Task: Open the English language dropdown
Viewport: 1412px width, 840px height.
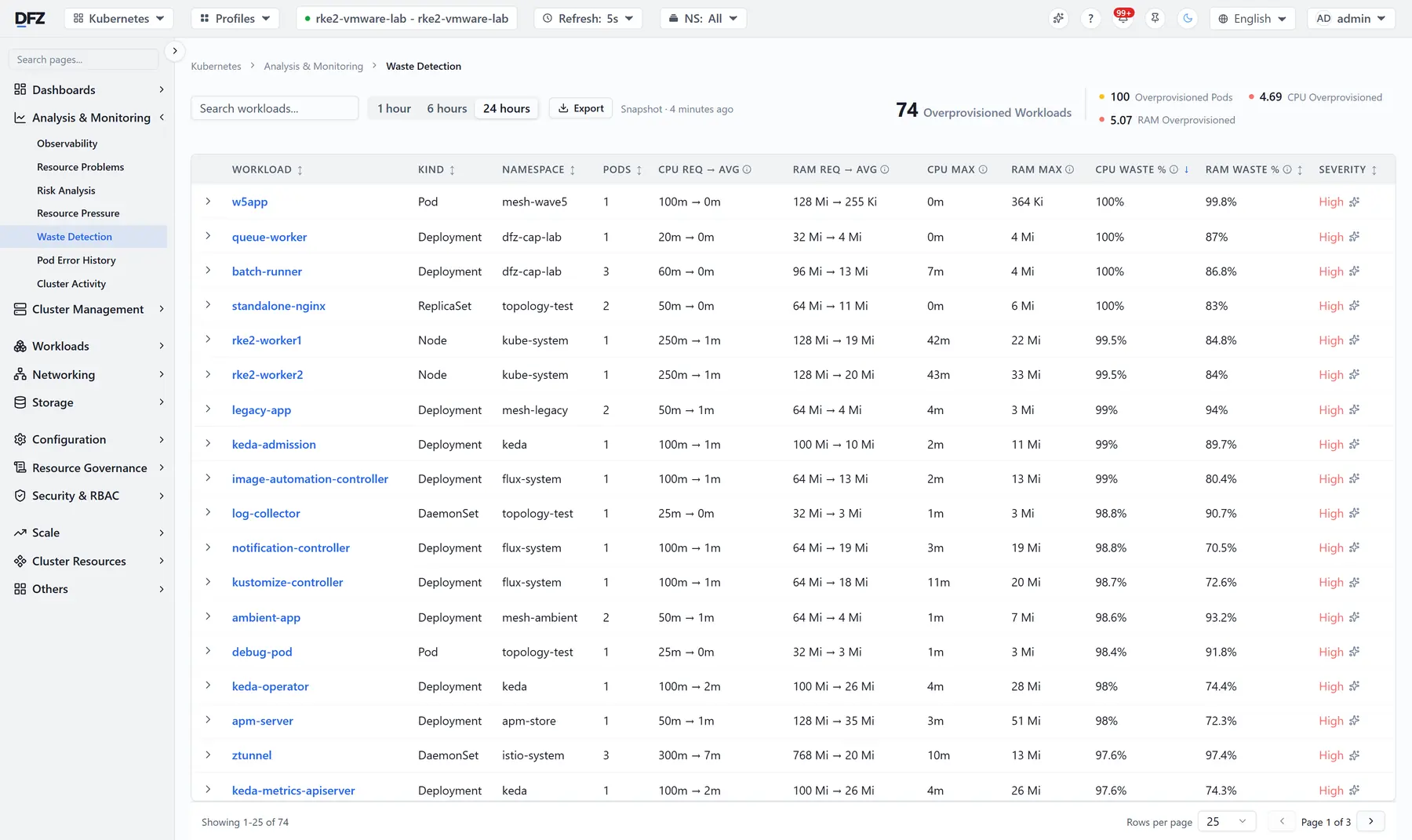Action: click(x=1252, y=18)
